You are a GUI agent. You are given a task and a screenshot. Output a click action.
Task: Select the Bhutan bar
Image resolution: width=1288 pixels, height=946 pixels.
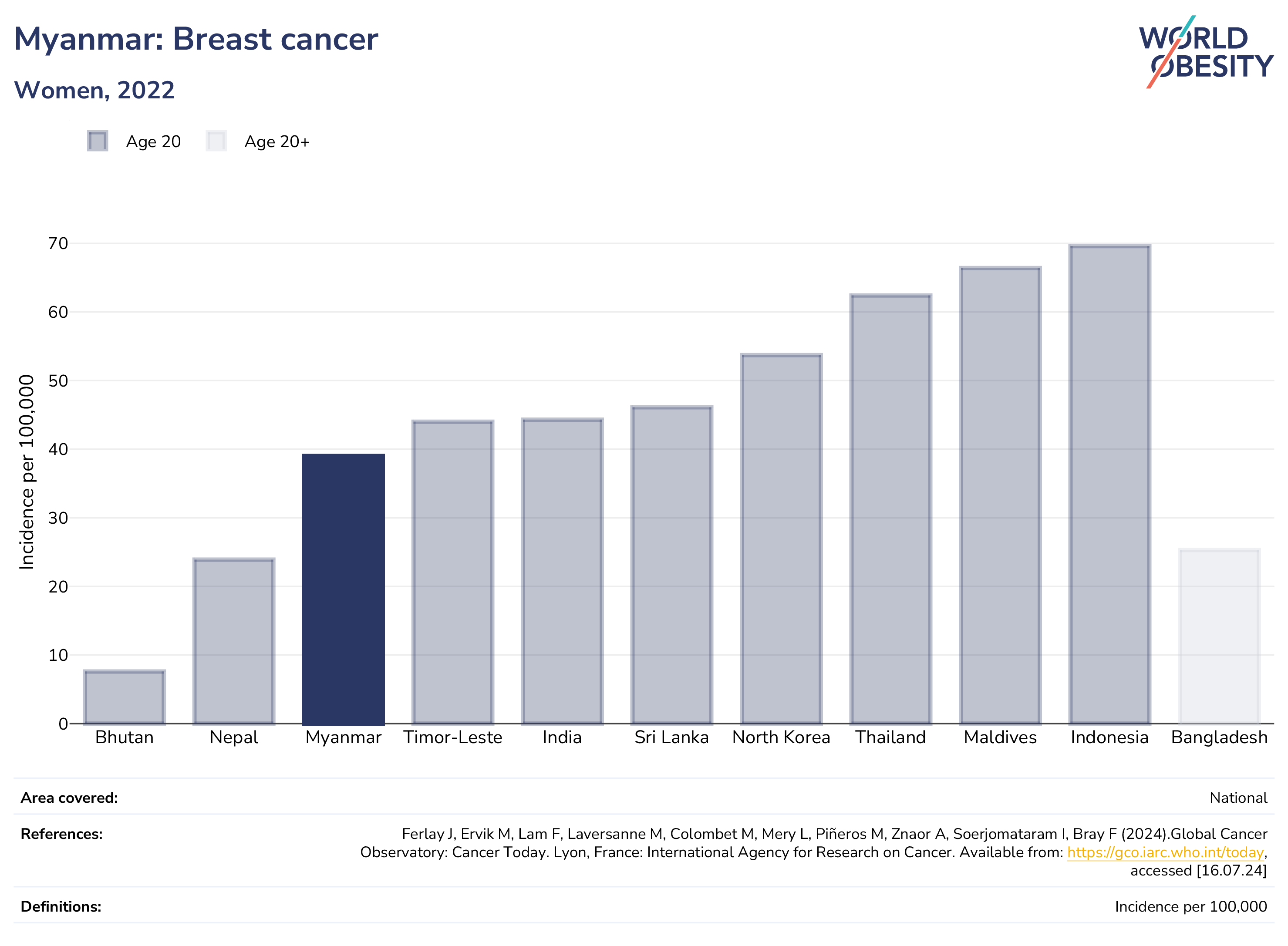coord(124,696)
